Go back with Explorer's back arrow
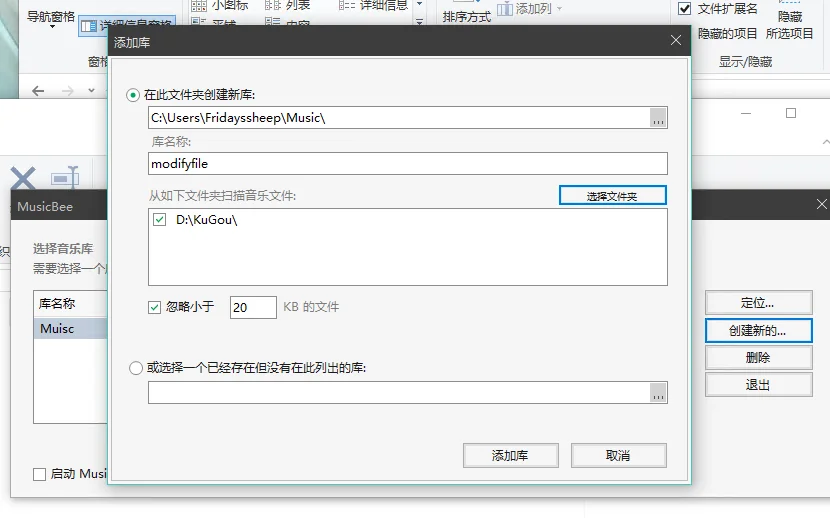The height and width of the screenshot is (518, 830). click(38, 91)
